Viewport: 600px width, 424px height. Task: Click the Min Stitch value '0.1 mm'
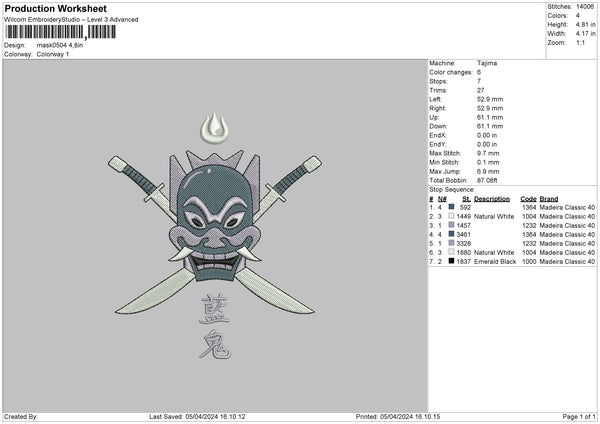click(x=488, y=162)
